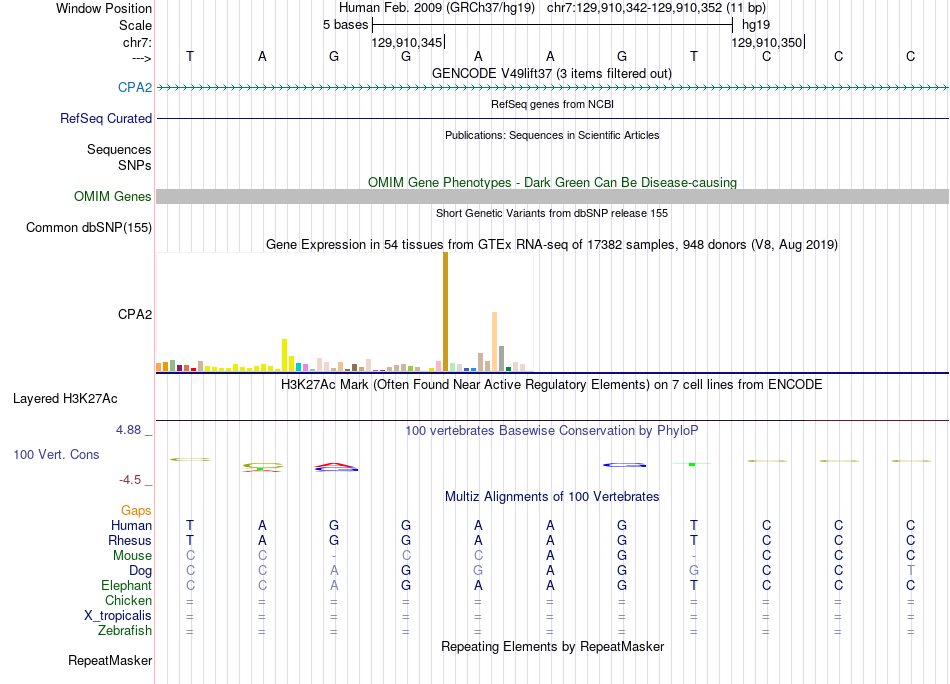Select the Zebrafish alignment row label
Viewport: 950px width, 684px height.
click(x=125, y=630)
